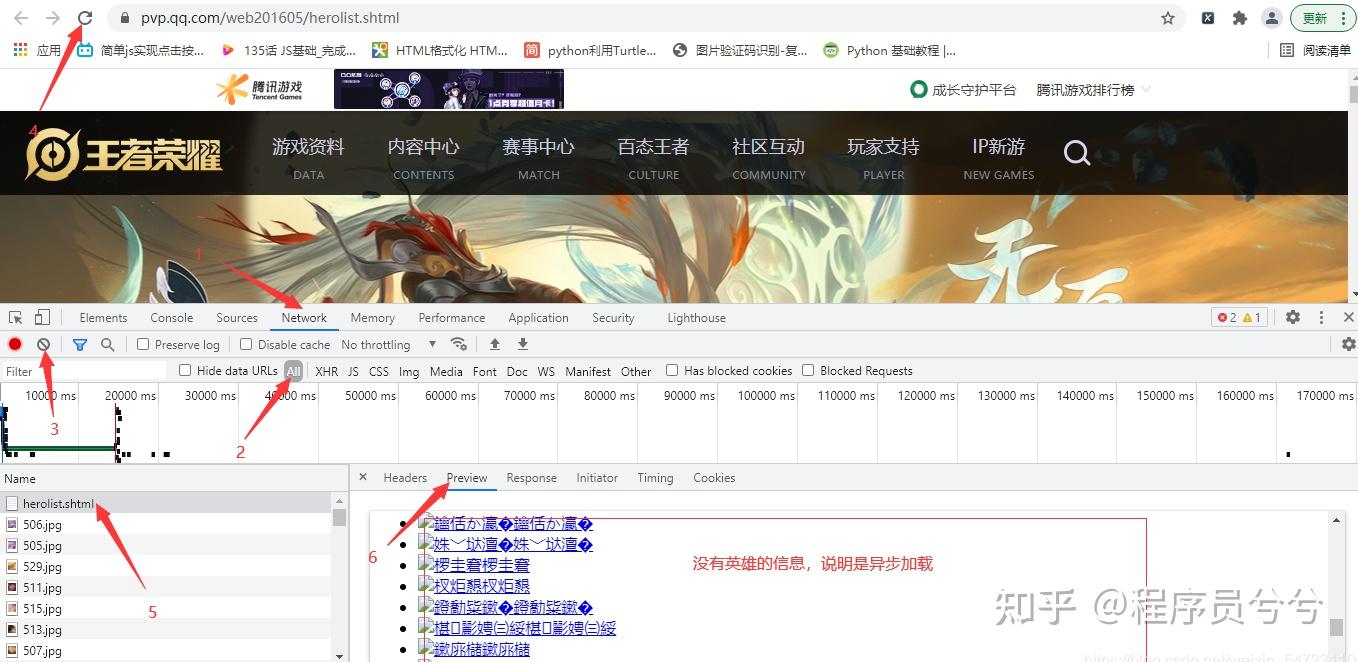The height and width of the screenshot is (662, 1358).
Task: Expand the 腾讯游戏排行榜 dropdown
Action: (x=1094, y=90)
